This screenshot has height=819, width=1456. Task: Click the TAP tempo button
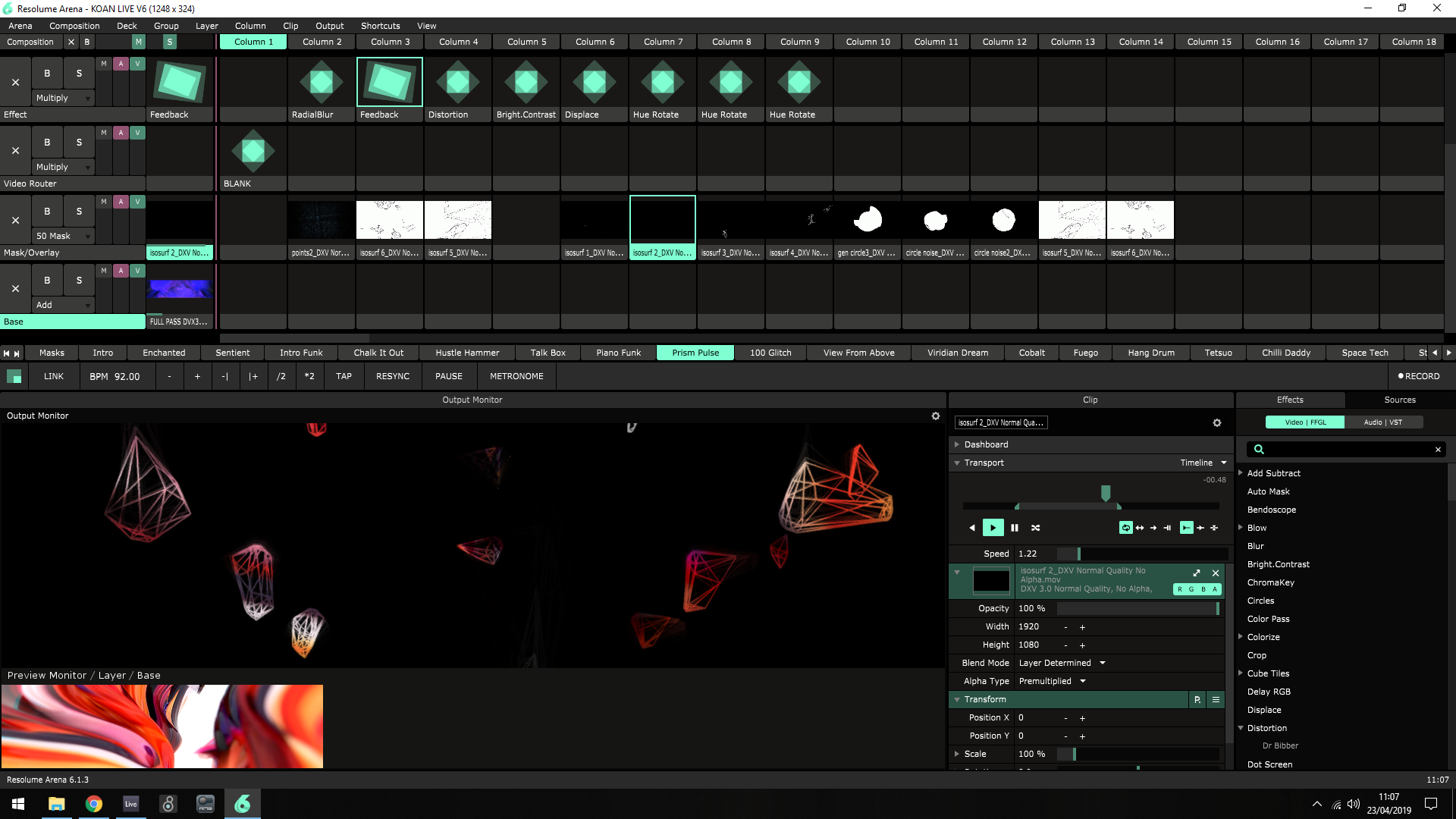[344, 376]
